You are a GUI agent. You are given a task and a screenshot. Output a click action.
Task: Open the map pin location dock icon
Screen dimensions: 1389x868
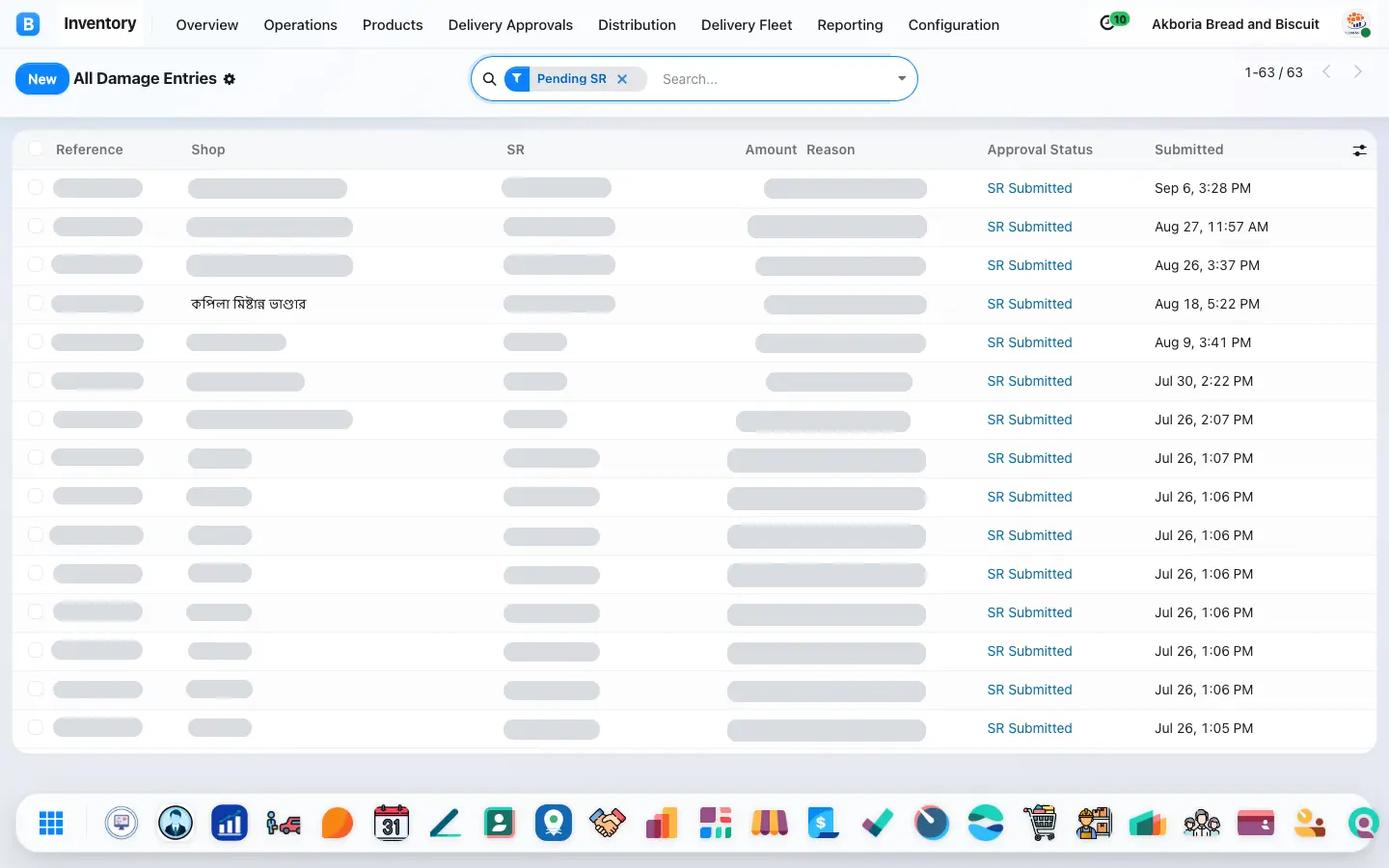[x=554, y=823]
